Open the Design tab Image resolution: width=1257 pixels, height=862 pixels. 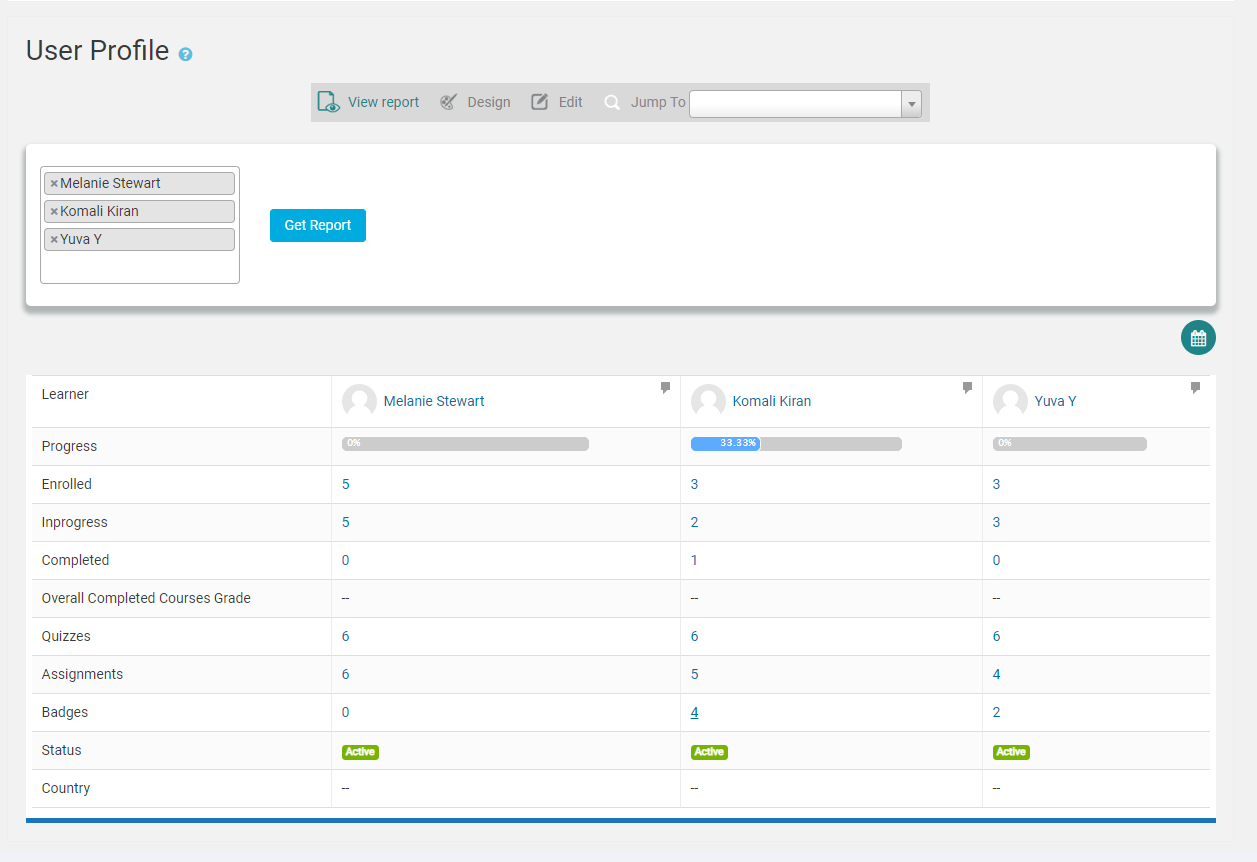(475, 102)
